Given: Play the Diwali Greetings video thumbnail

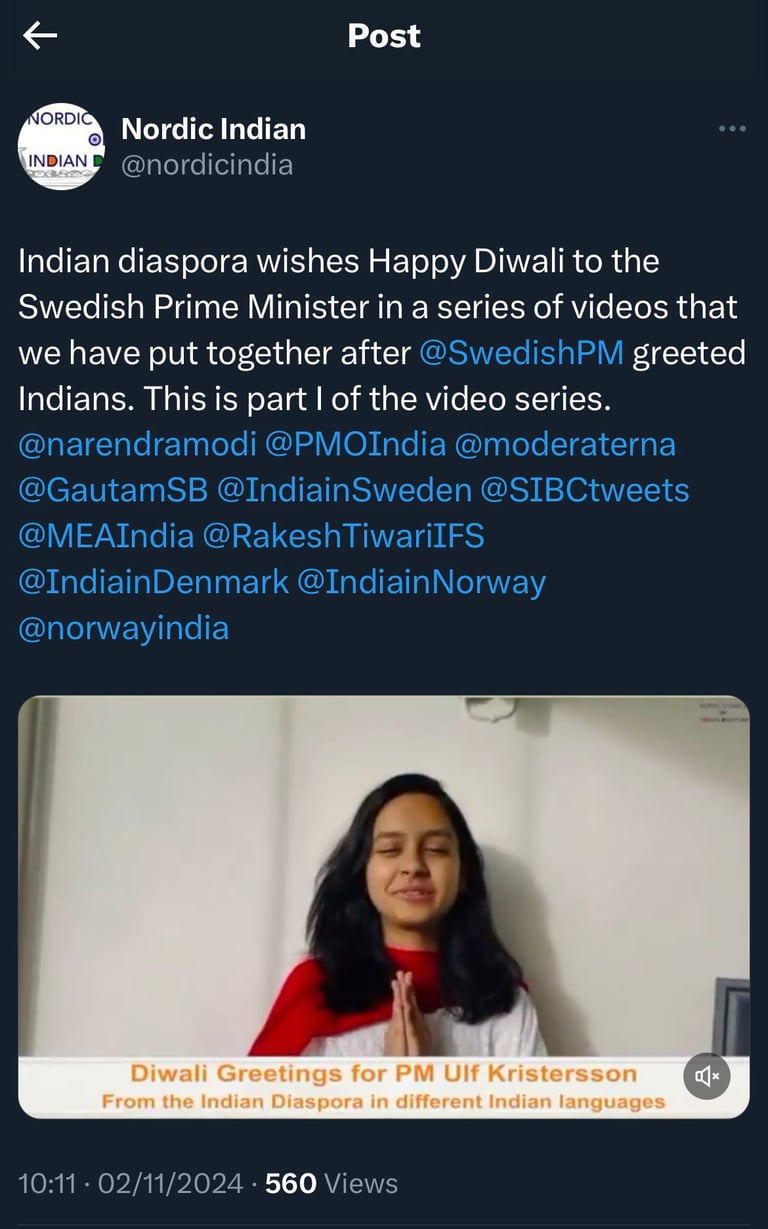Looking at the screenshot, I should (x=384, y=906).
